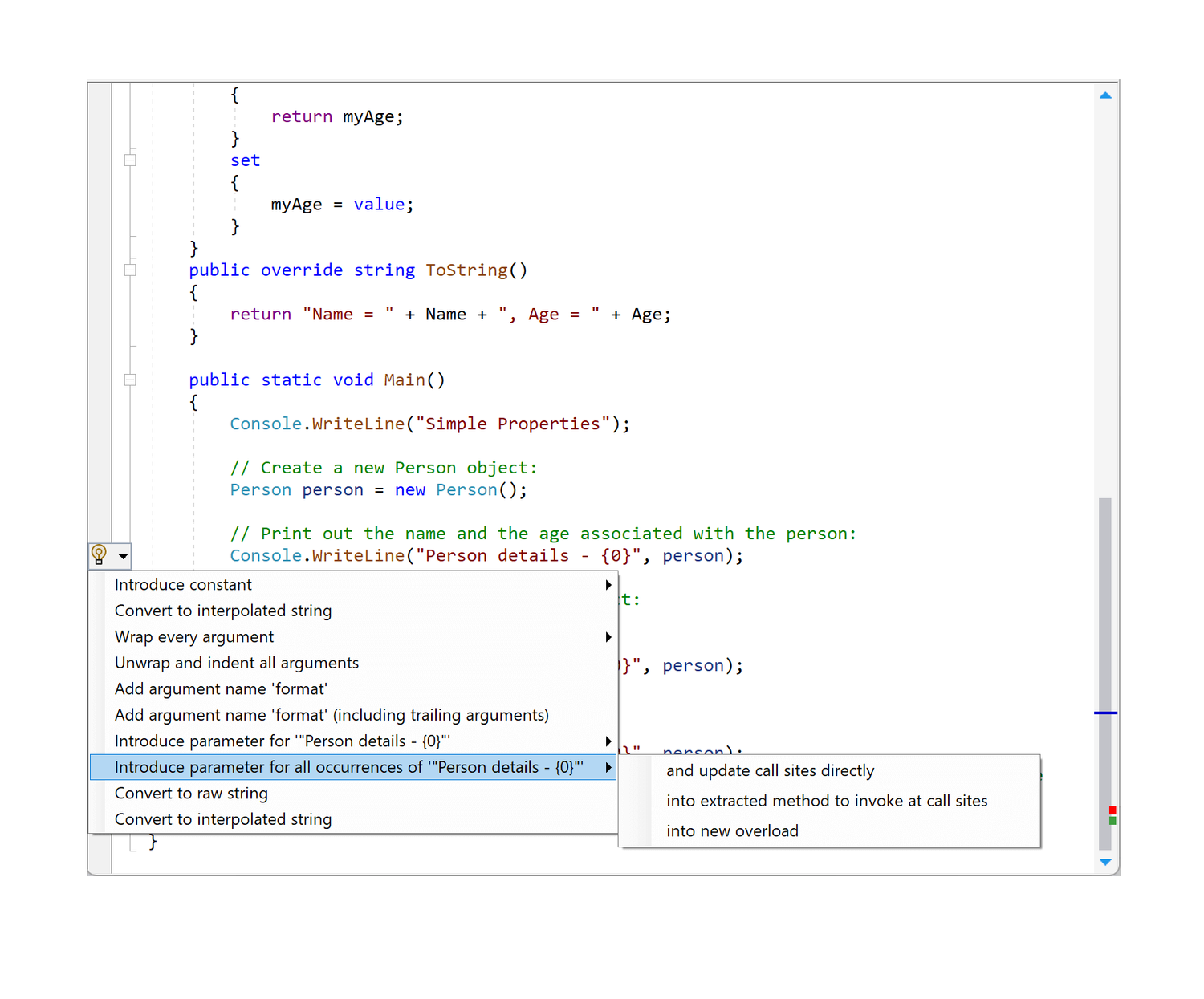Click the vertical scrollbar thumb
Screen dimensions: 1204x999
(1105, 674)
